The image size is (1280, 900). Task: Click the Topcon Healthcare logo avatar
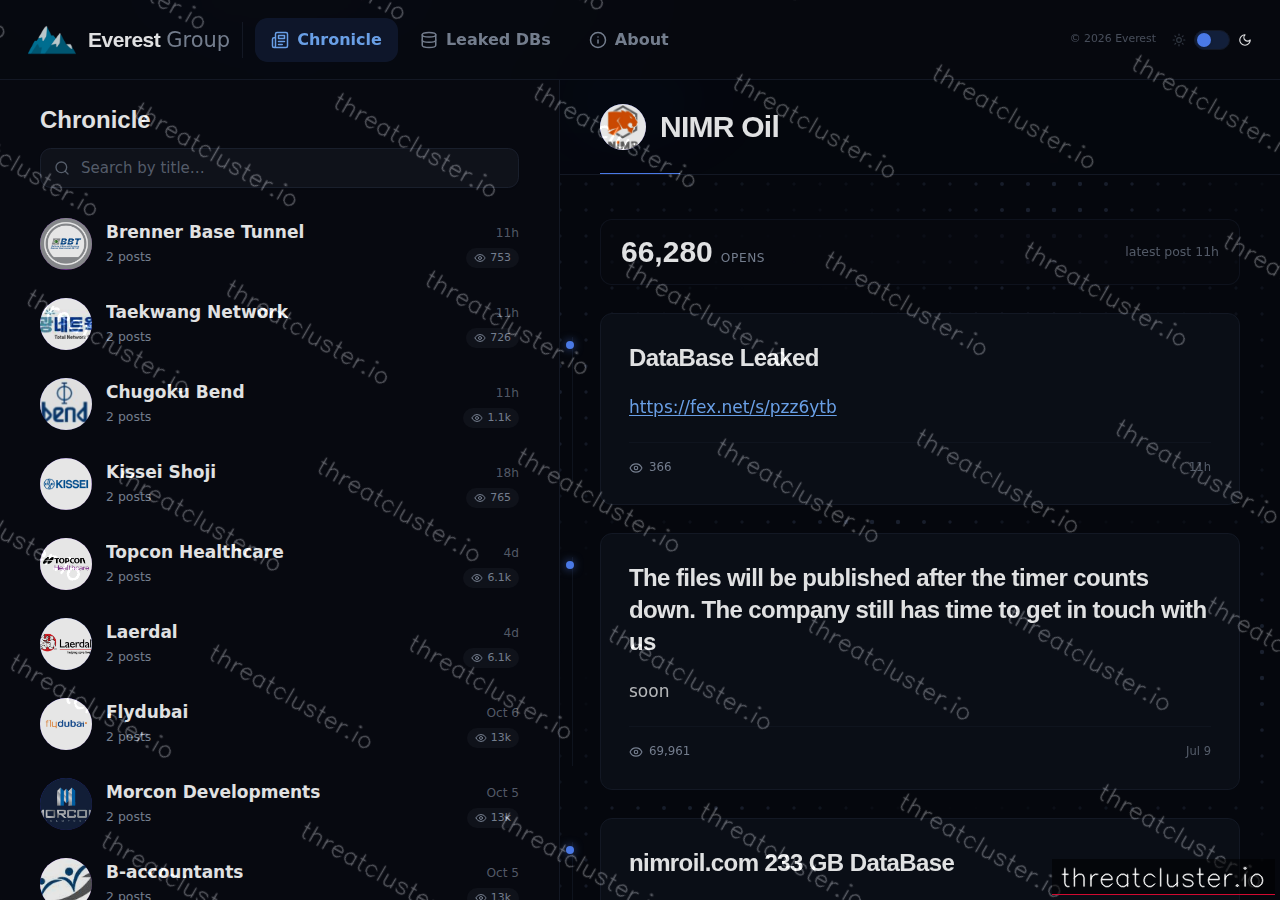[x=66, y=564]
